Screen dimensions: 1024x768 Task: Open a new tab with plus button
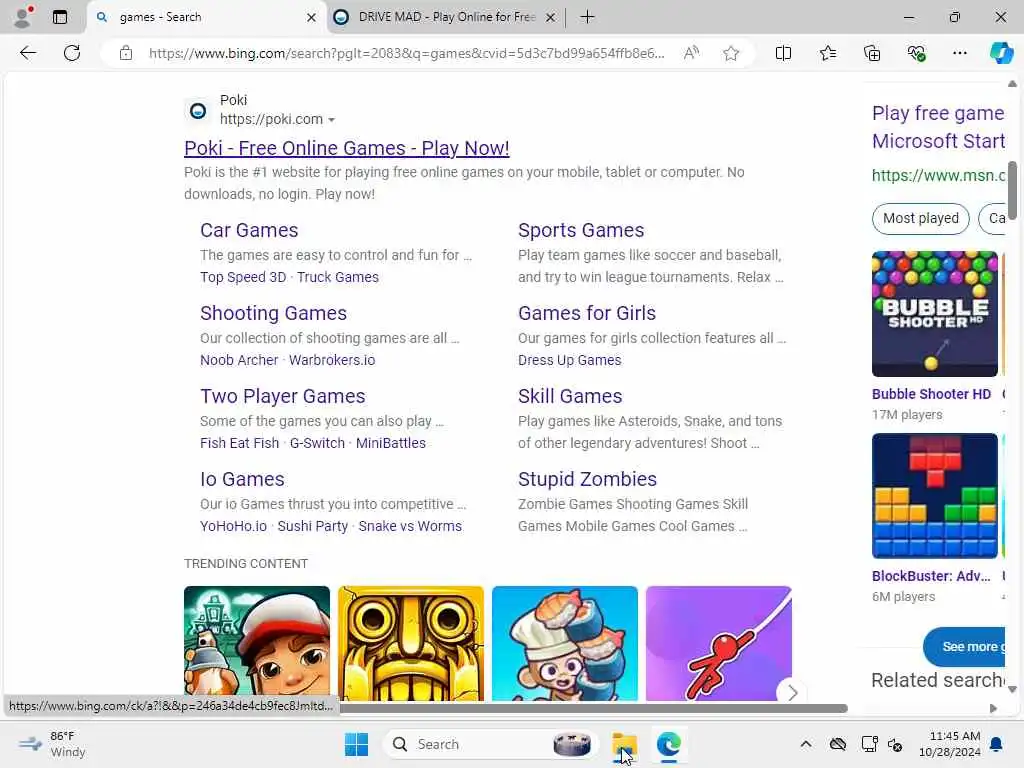coord(587,17)
